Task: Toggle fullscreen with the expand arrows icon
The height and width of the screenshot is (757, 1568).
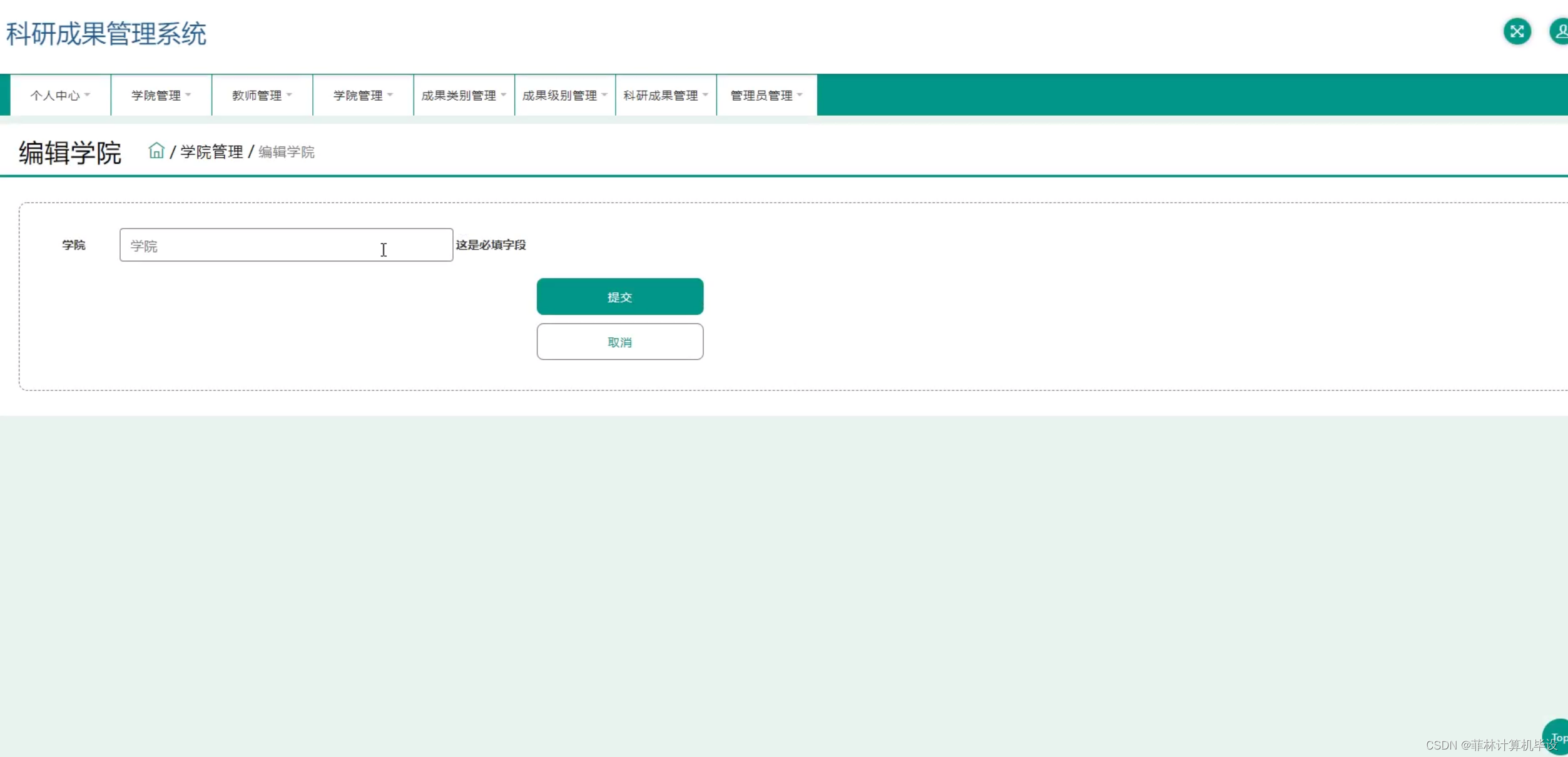Action: pos(1517,31)
